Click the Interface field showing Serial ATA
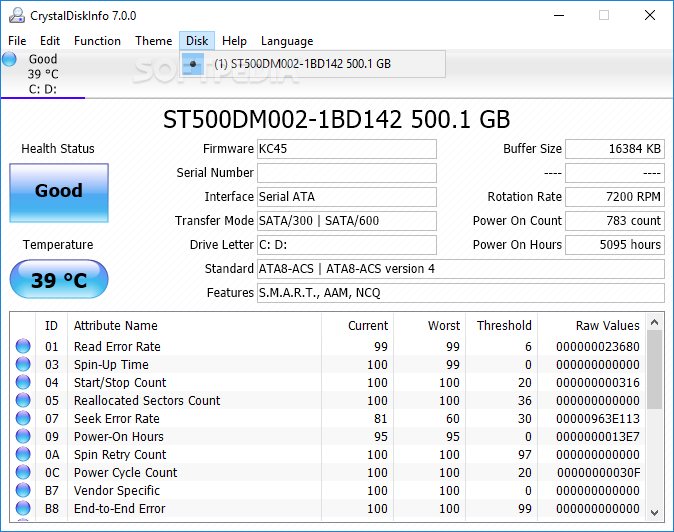The height and width of the screenshot is (532, 674). (x=347, y=197)
